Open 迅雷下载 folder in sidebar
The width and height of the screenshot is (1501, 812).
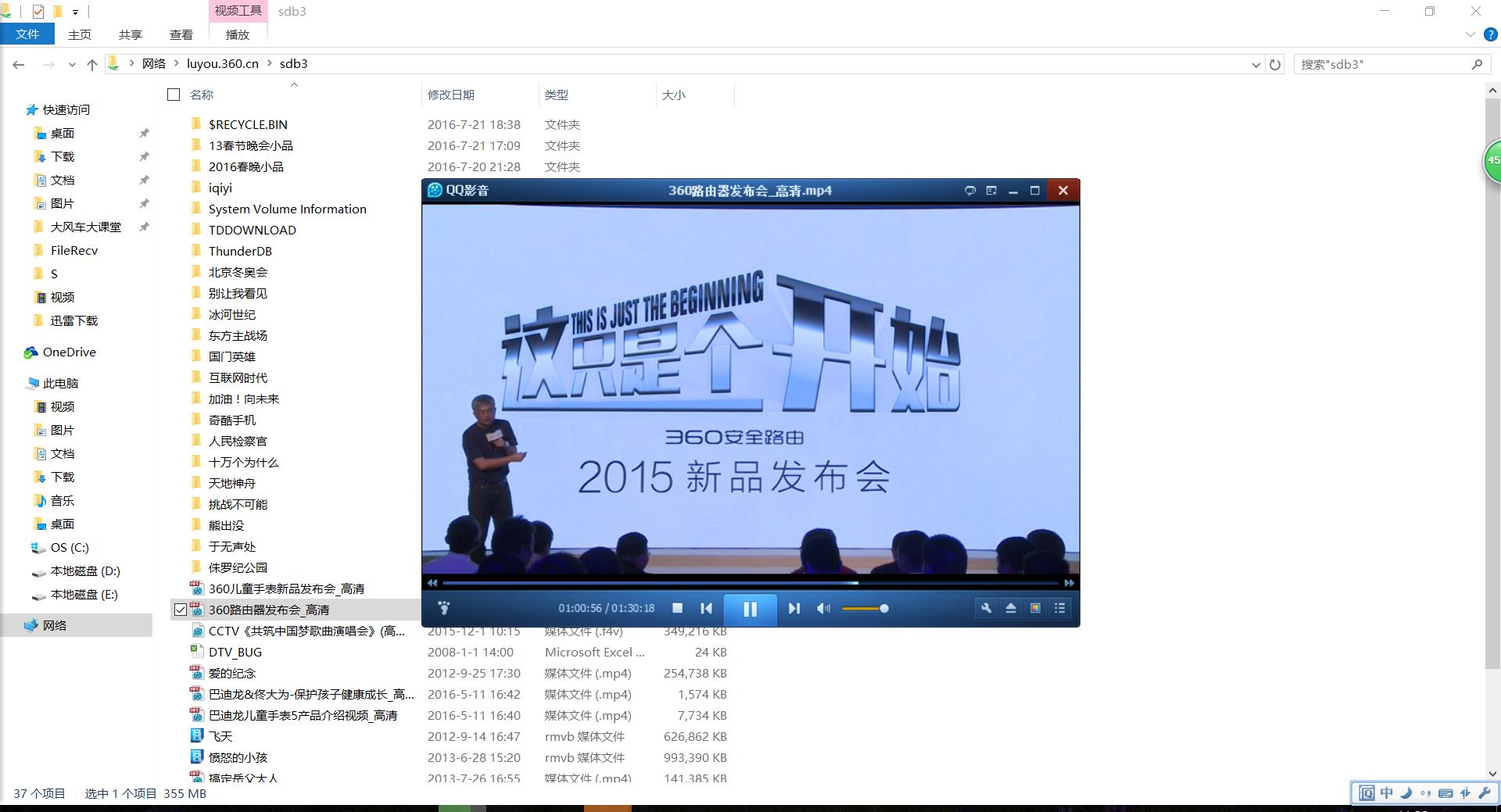[x=74, y=320]
